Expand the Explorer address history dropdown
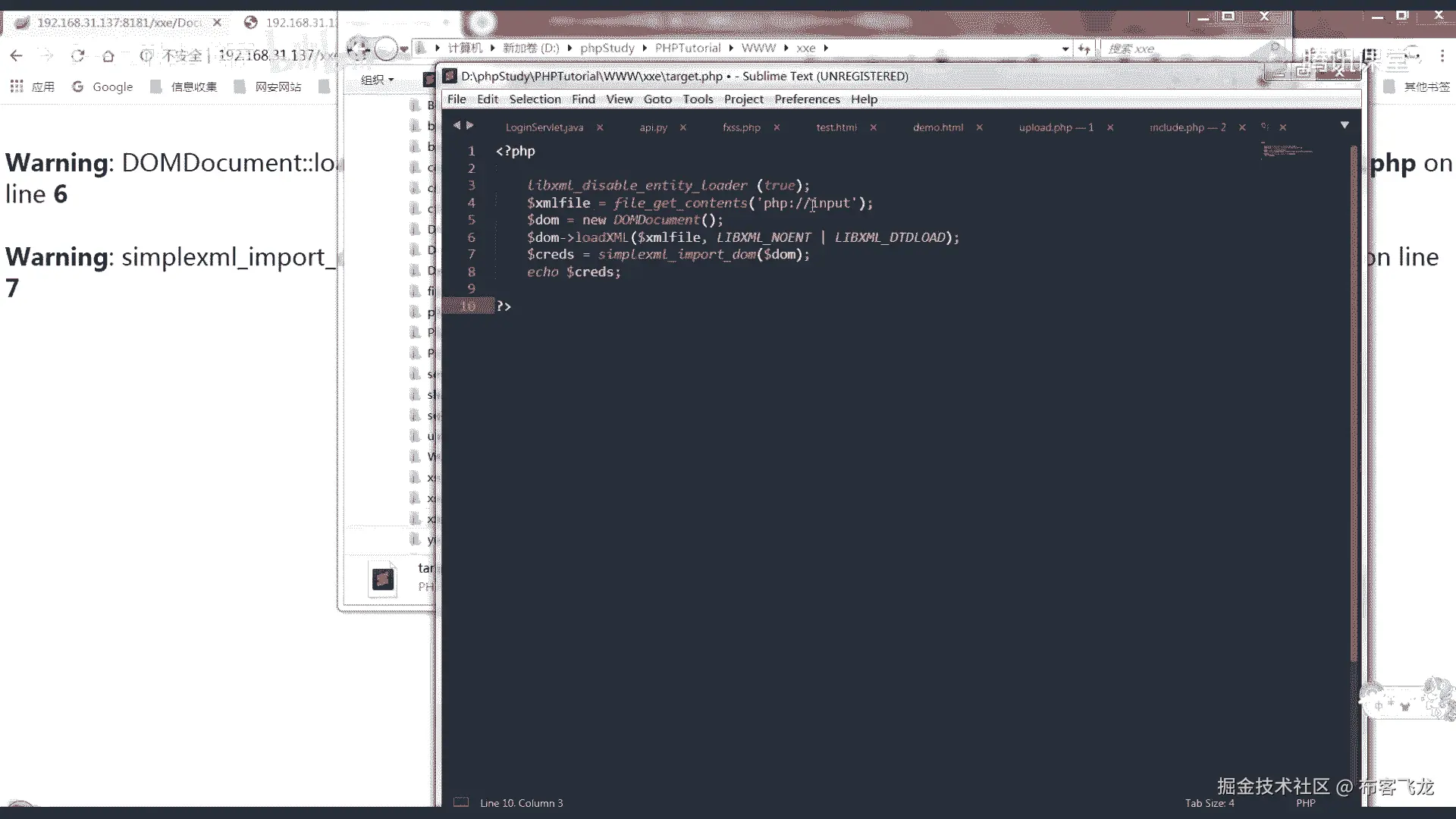This screenshot has width=1456, height=819. pos(1065,49)
